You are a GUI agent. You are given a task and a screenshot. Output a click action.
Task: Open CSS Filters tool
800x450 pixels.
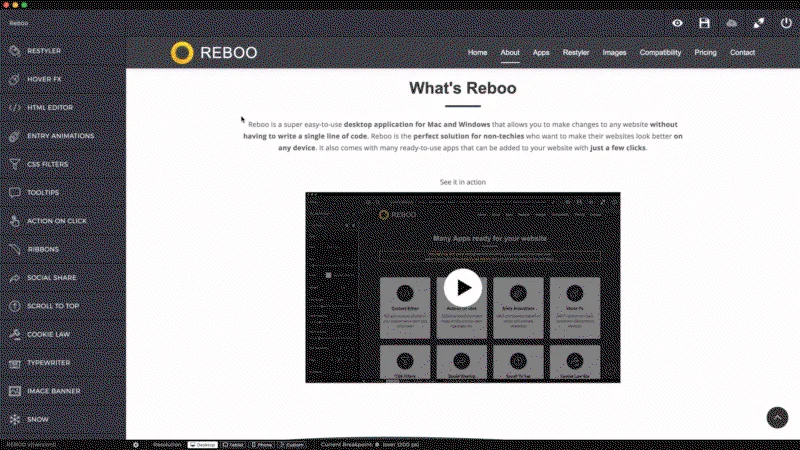[63, 164]
